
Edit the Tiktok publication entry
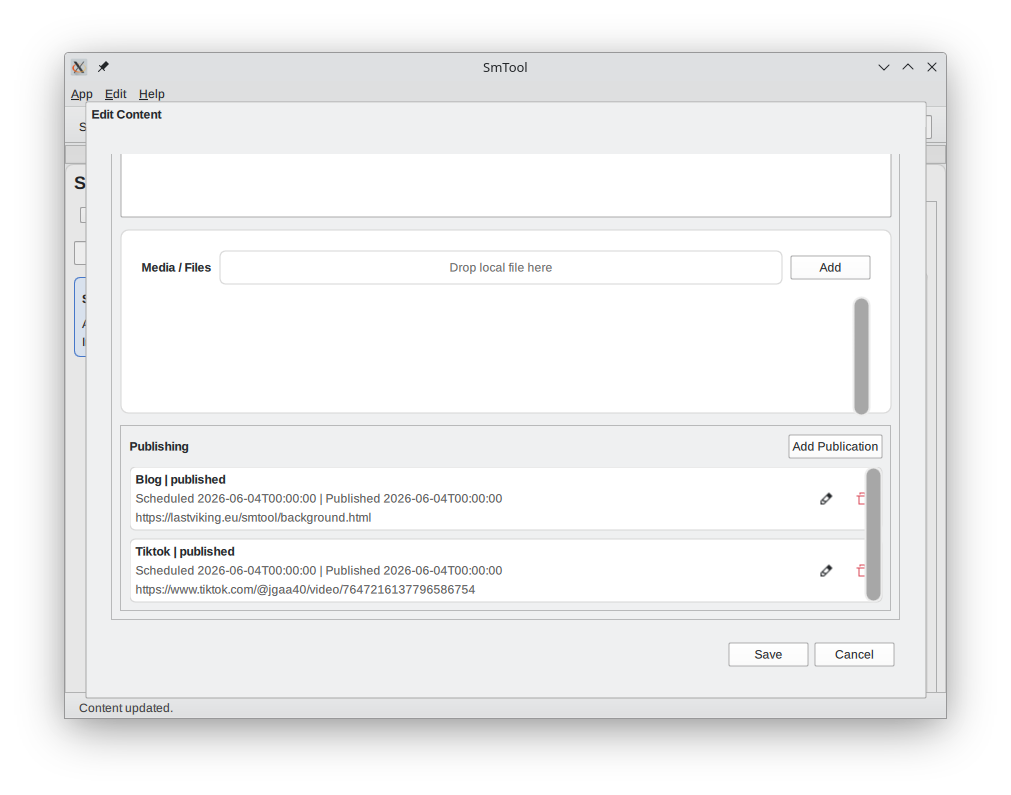pos(825,571)
